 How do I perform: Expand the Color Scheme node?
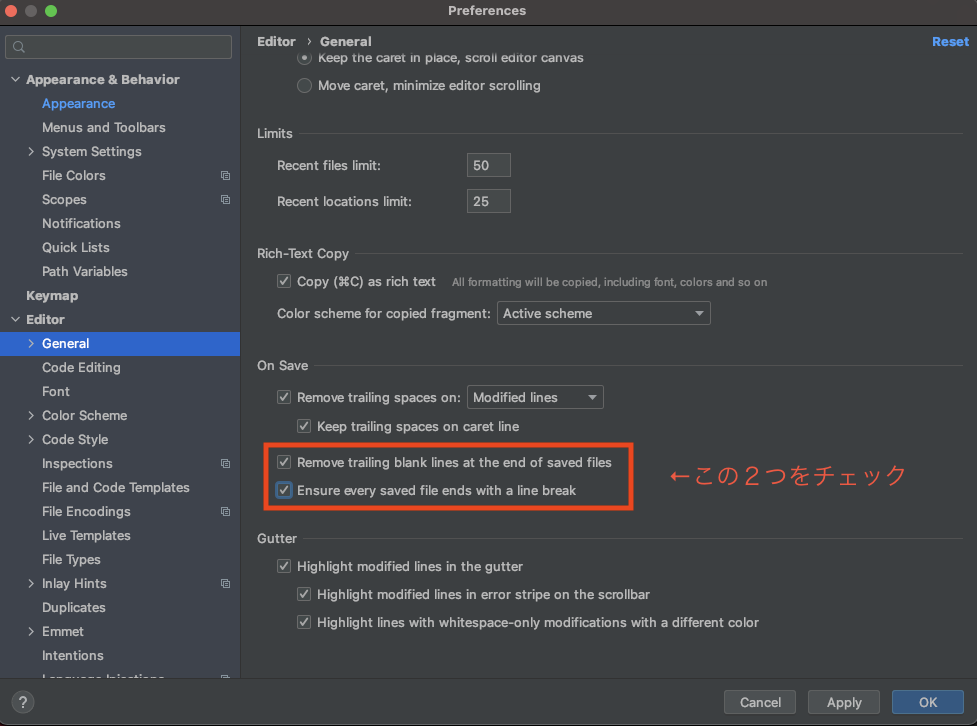[31, 416]
